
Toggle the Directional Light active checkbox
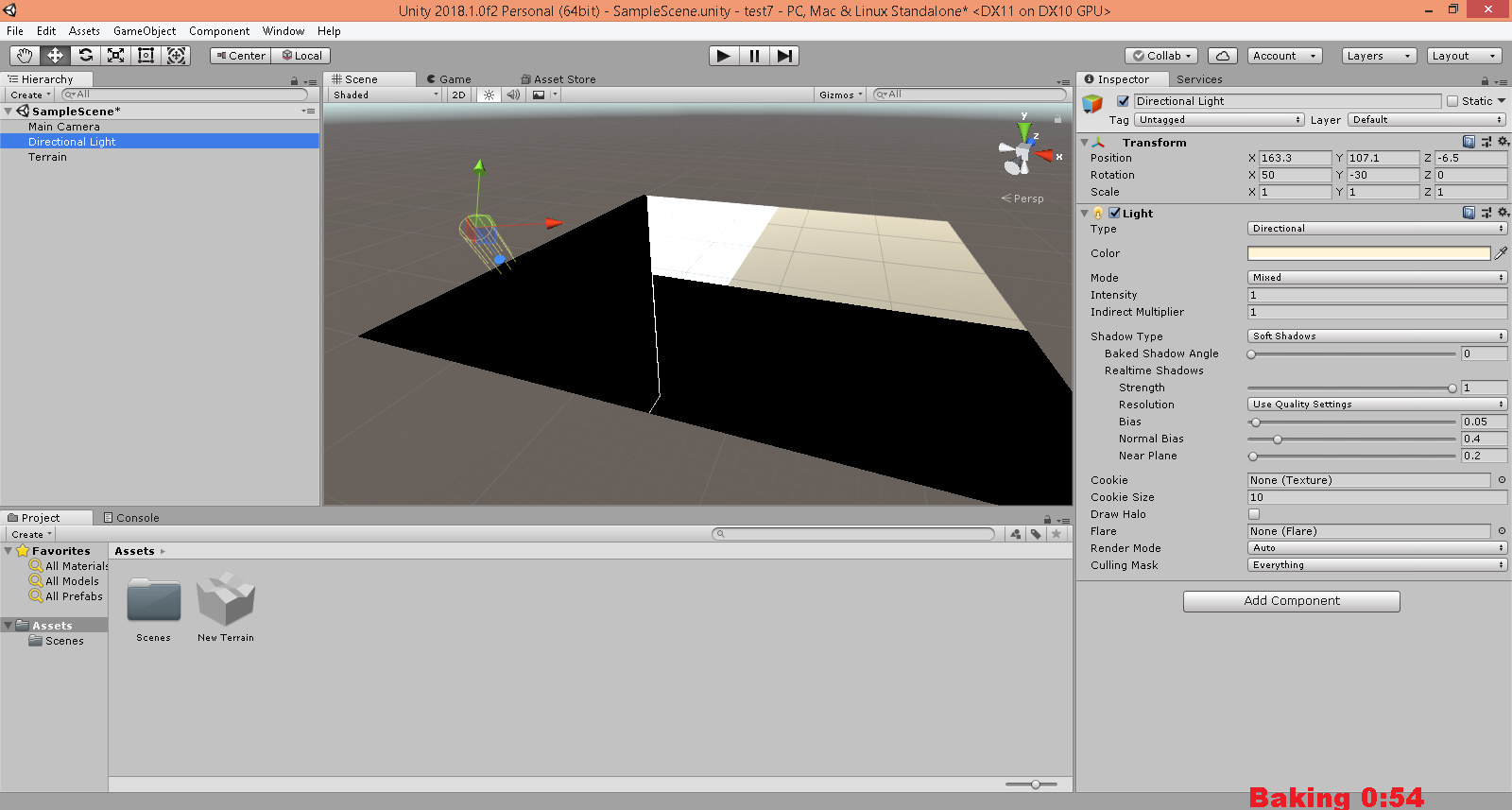coord(1123,101)
